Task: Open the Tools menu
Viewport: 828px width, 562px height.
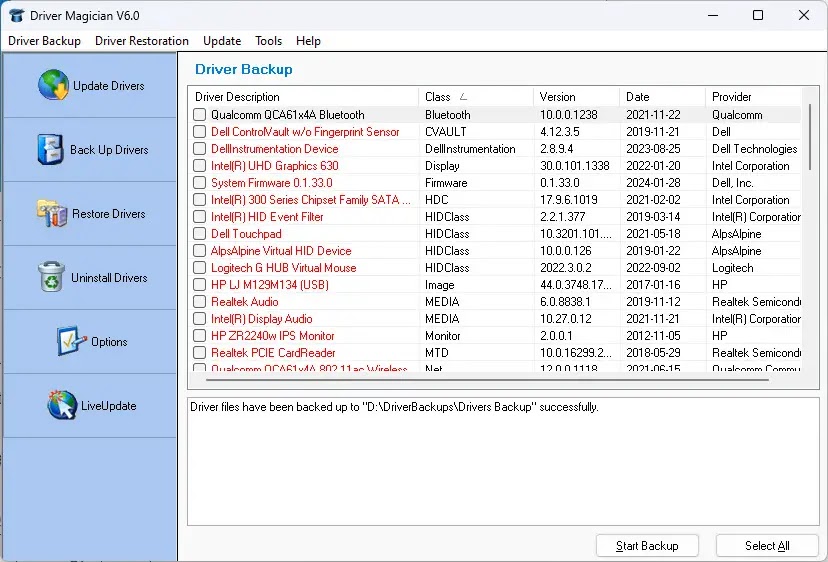Action: [268, 41]
